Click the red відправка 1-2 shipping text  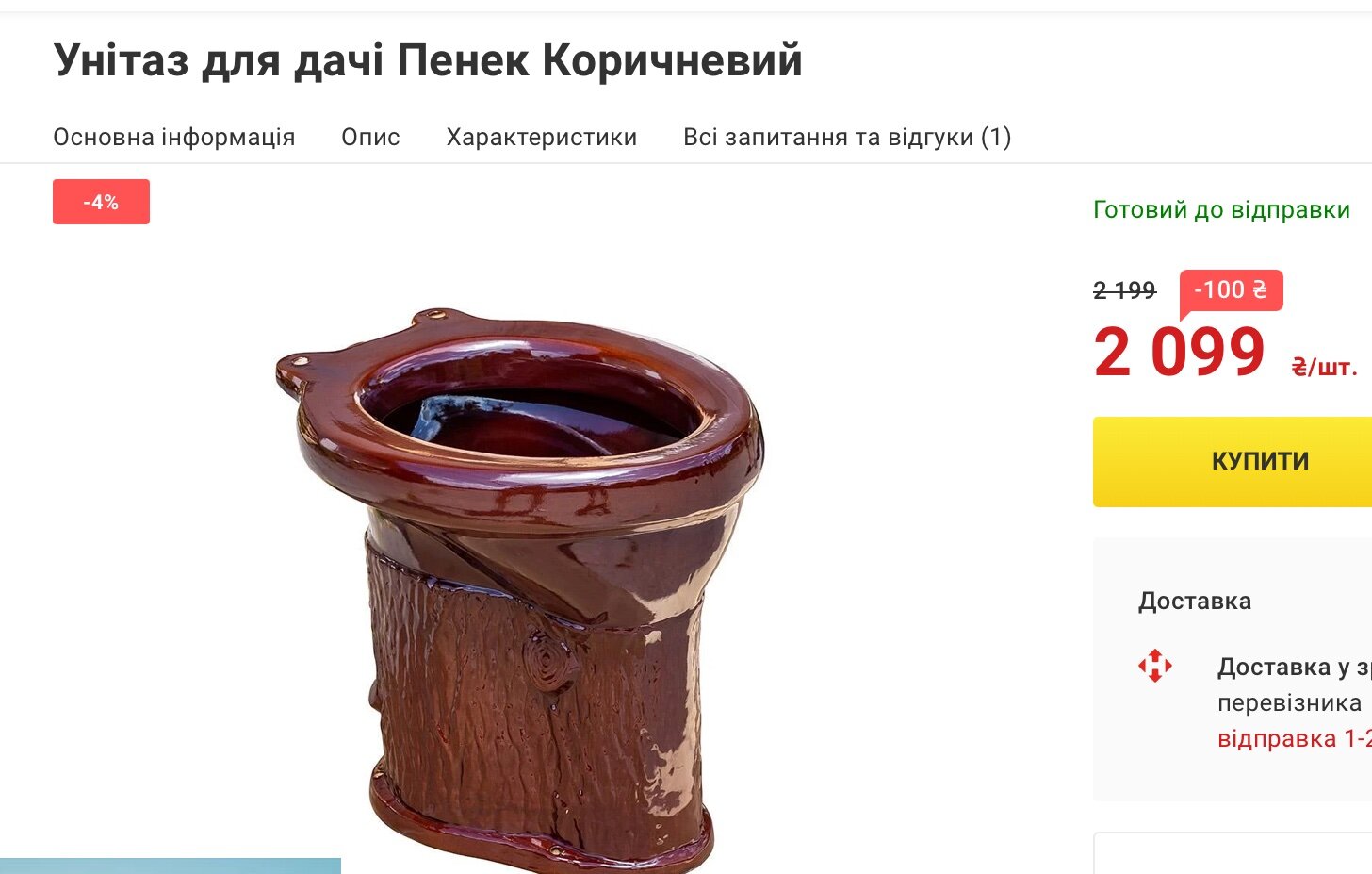(x=1295, y=738)
